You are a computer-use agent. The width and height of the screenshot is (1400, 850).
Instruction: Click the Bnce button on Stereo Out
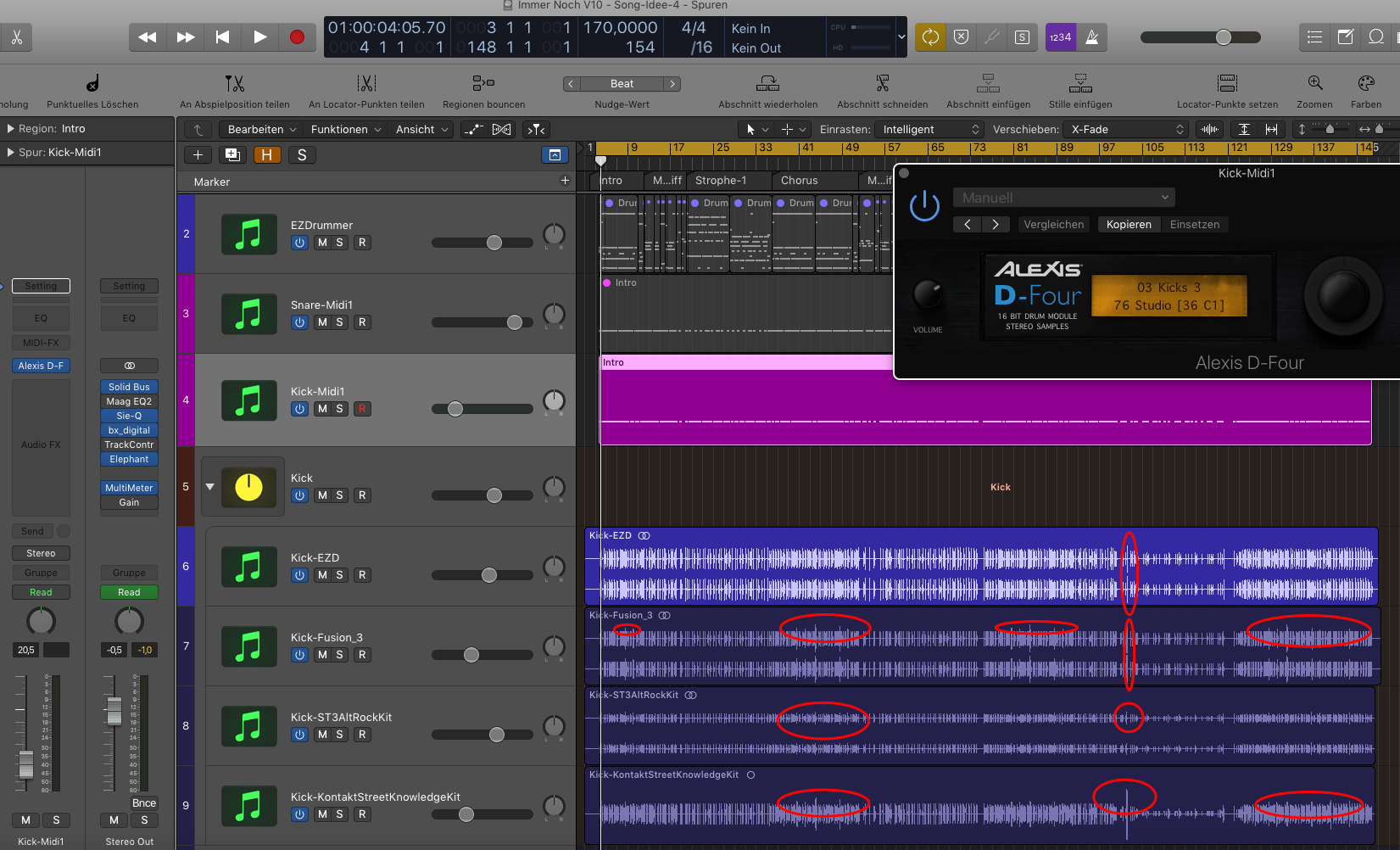click(144, 803)
